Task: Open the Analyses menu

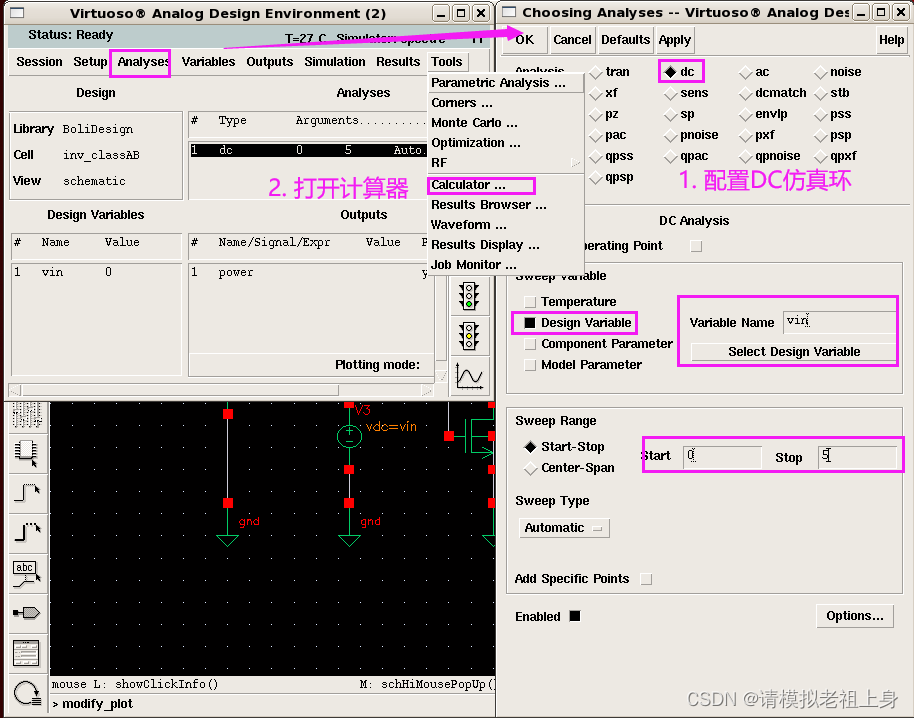Action: coord(143,62)
